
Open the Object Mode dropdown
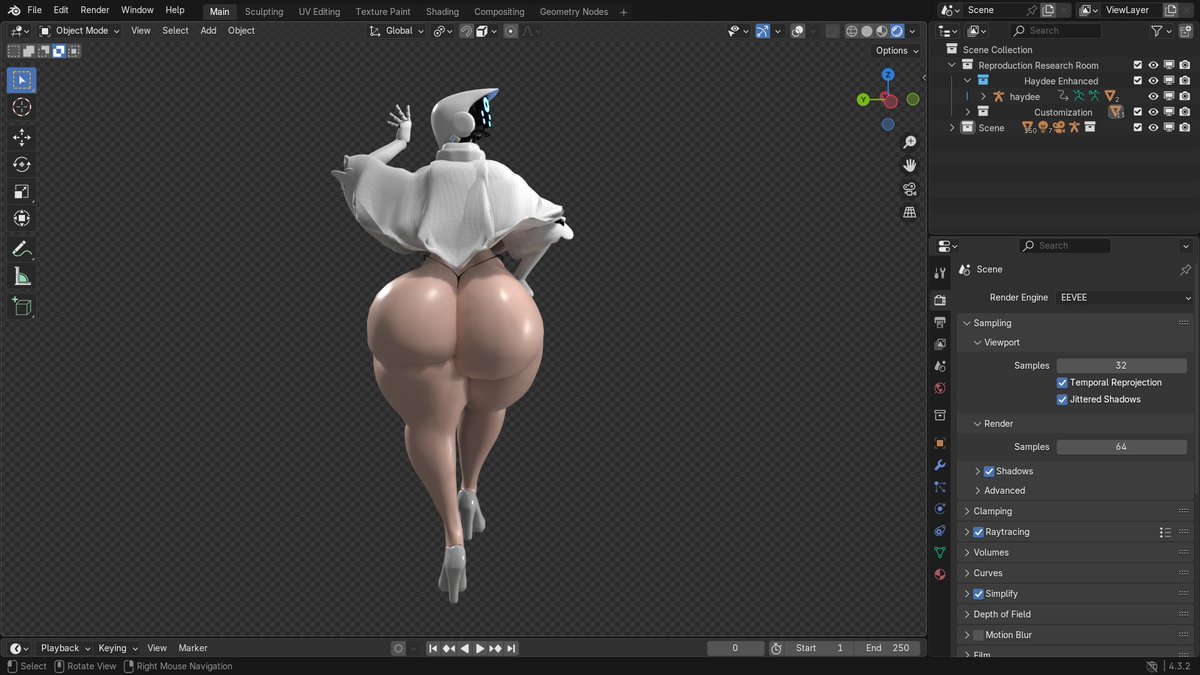[x=79, y=31]
